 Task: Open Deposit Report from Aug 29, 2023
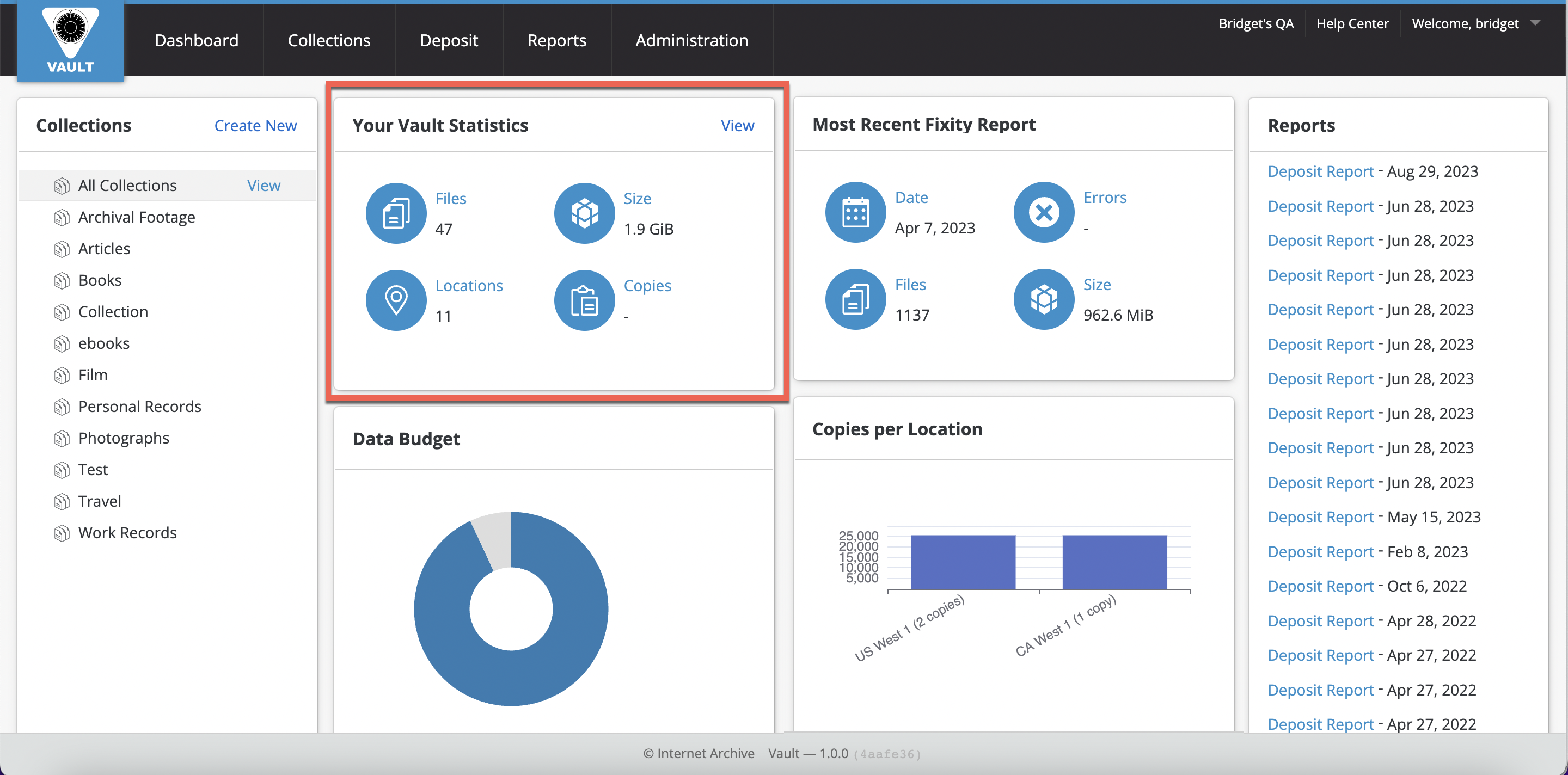point(1320,171)
